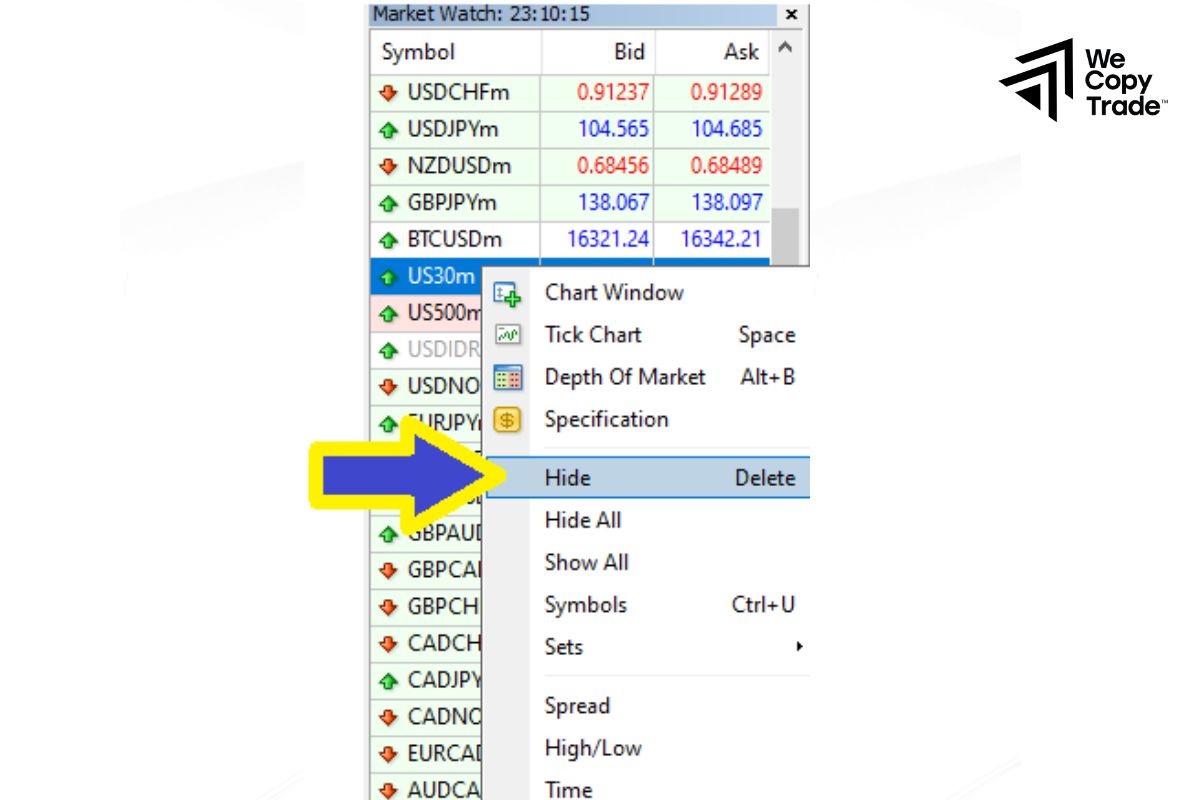Viewport: 1200px width, 800px height.
Task: Click the green arrow icon next to BTCUSDm
Action: pos(390,239)
